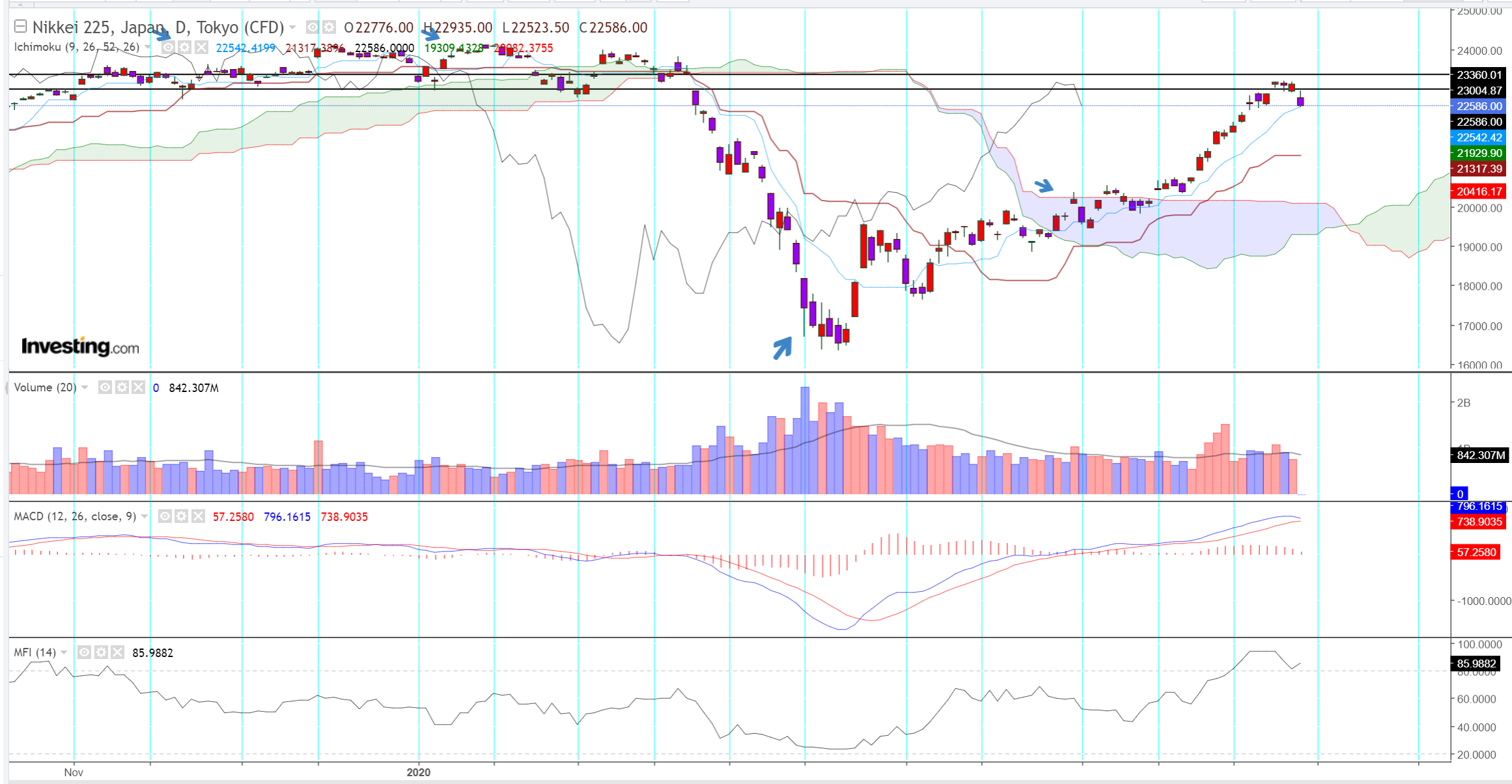Image resolution: width=1512 pixels, height=784 pixels.
Task: Collapse the Nikkei 225 legend box
Action: click(x=20, y=27)
